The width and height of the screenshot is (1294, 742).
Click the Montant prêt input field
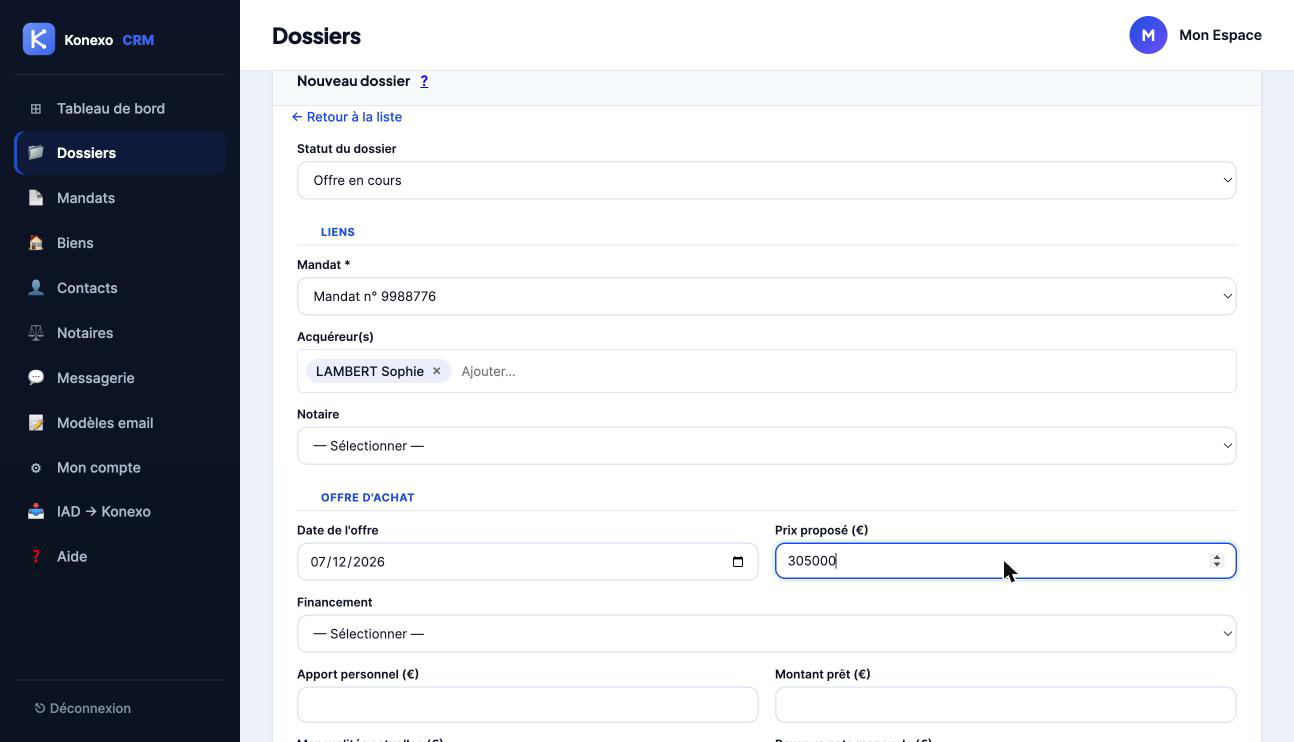1005,705
